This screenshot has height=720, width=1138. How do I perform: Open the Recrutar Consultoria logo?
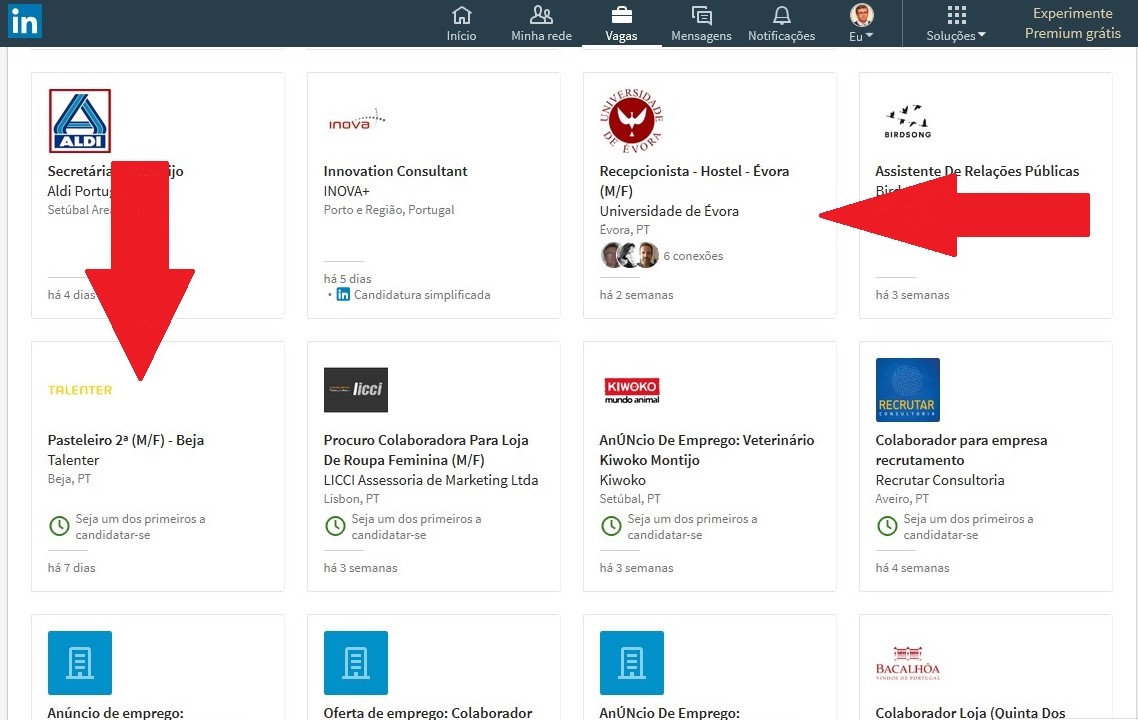coord(907,390)
